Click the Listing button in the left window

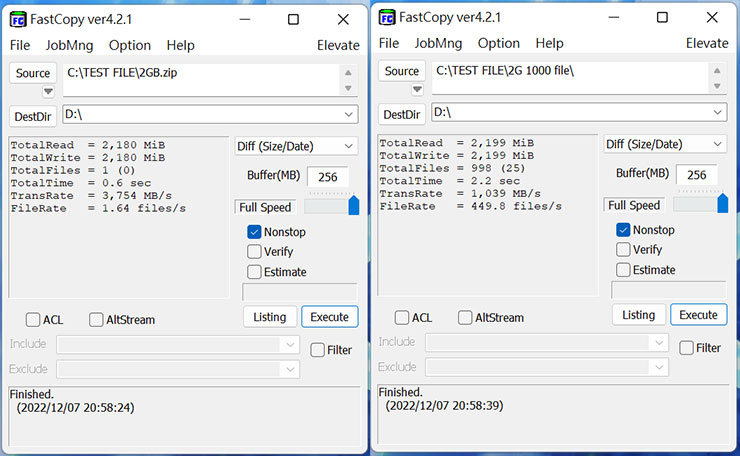point(270,317)
